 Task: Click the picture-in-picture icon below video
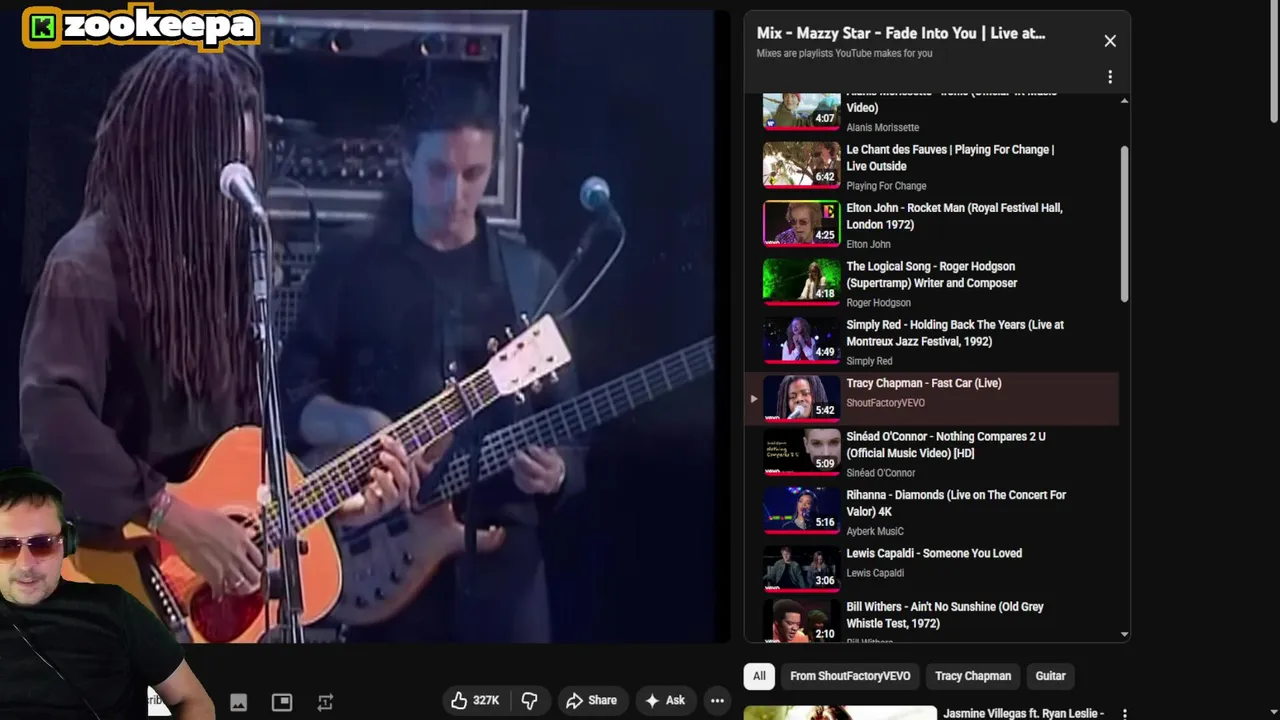[282, 702]
